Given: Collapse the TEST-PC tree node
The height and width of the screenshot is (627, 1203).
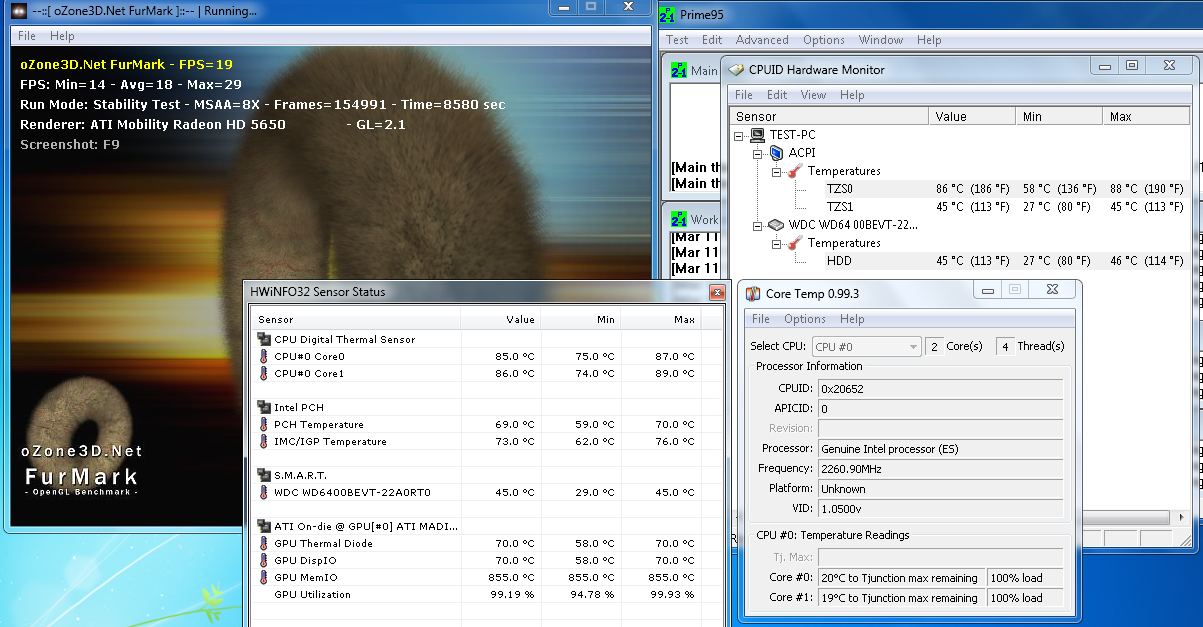Looking at the screenshot, I should tap(739, 135).
